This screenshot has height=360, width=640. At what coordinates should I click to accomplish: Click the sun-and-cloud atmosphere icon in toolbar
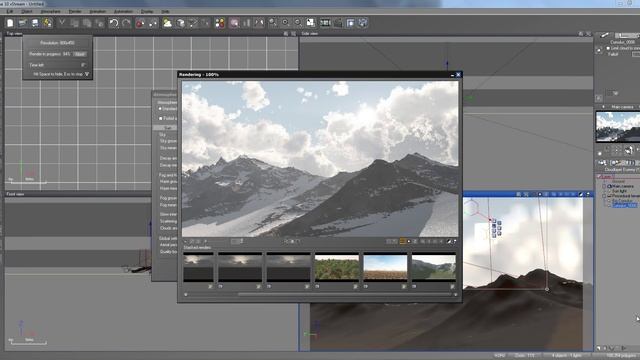pos(167,23)
